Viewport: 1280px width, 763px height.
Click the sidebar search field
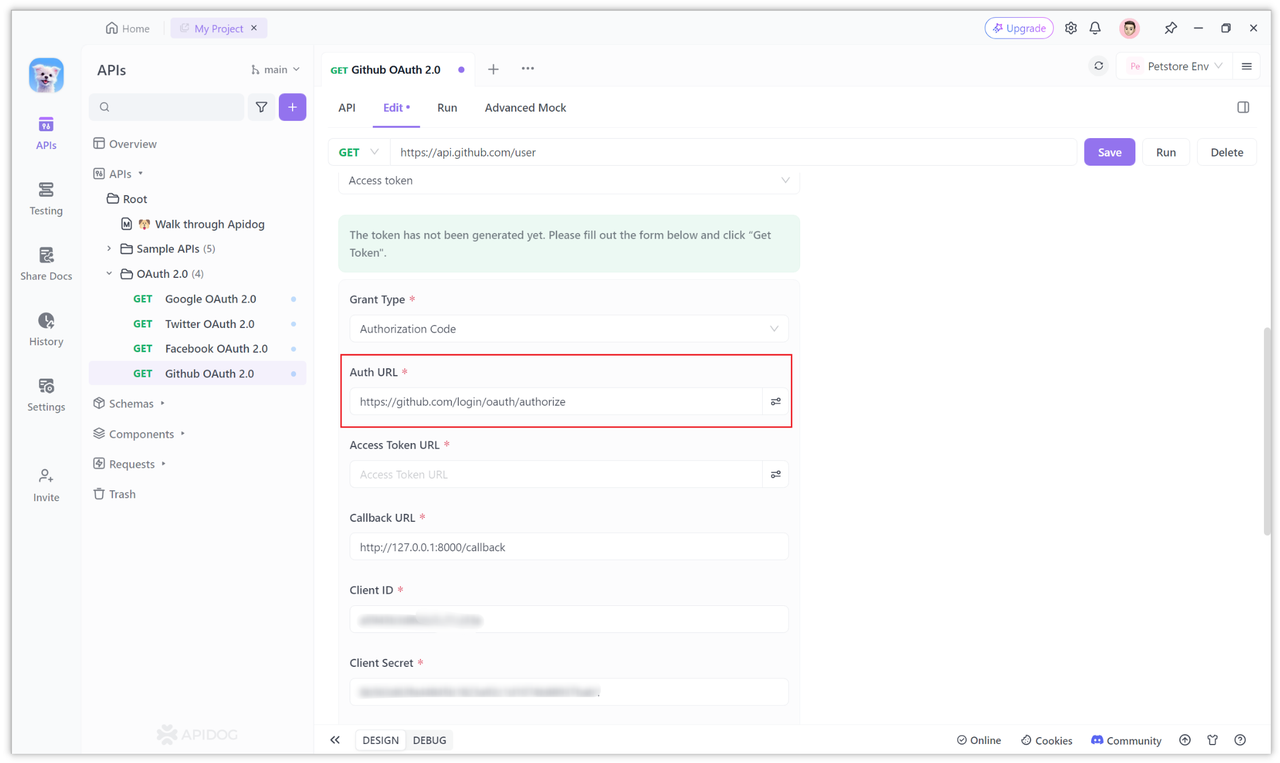(167, 107)
